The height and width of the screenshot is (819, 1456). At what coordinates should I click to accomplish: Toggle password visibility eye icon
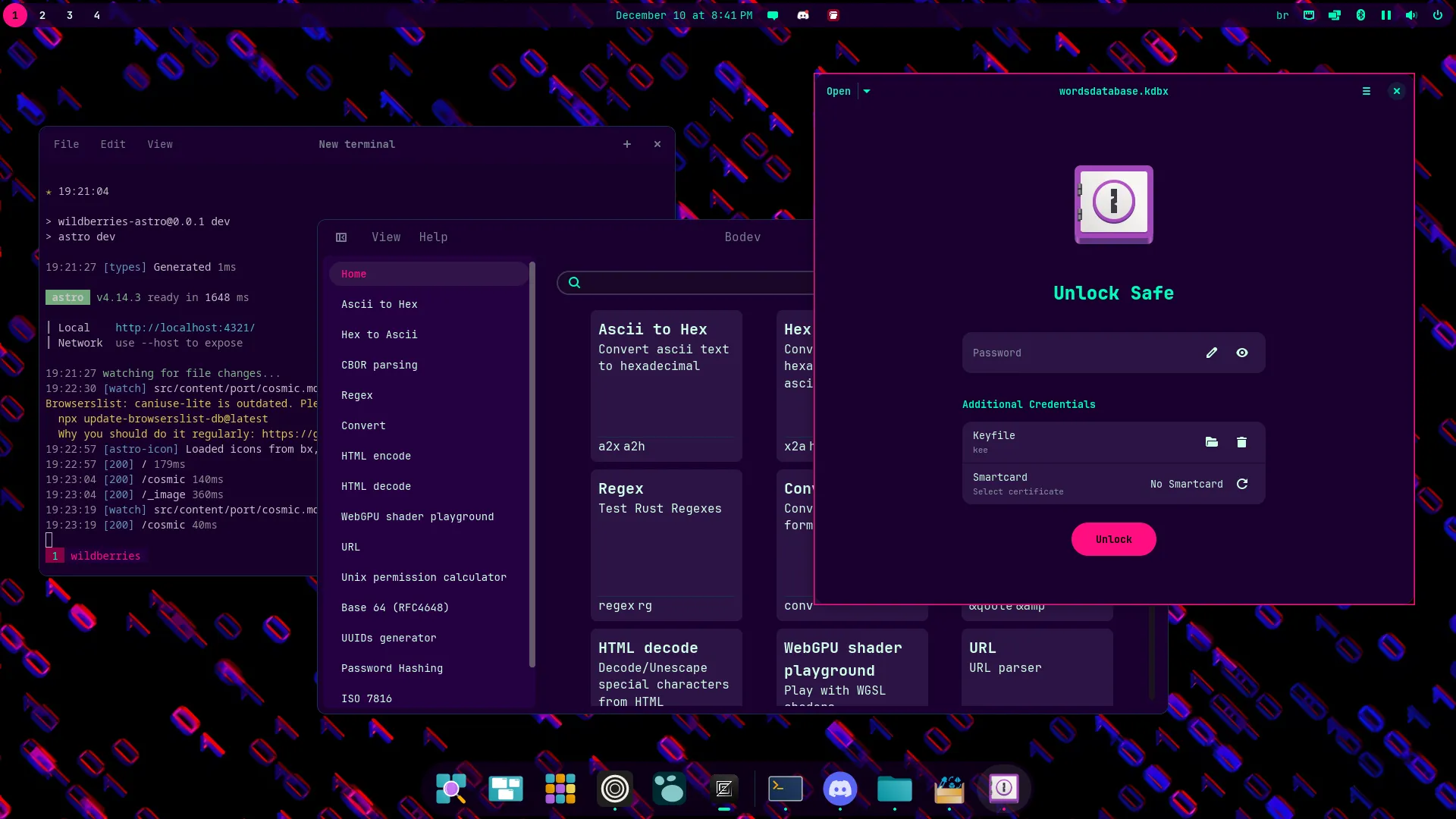(1242, 353)
